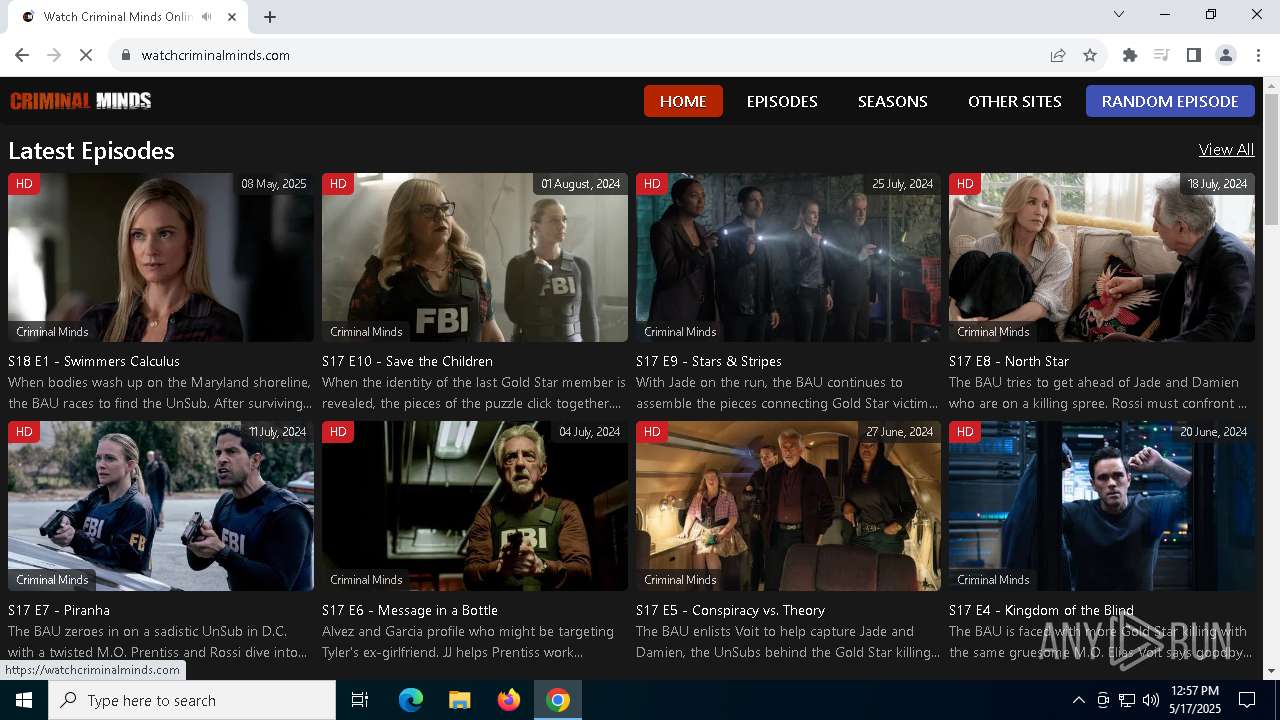Mute the tab using the speaker icon
The width and height of the screenshot is (1280, 720).
(x=207, y=16)
